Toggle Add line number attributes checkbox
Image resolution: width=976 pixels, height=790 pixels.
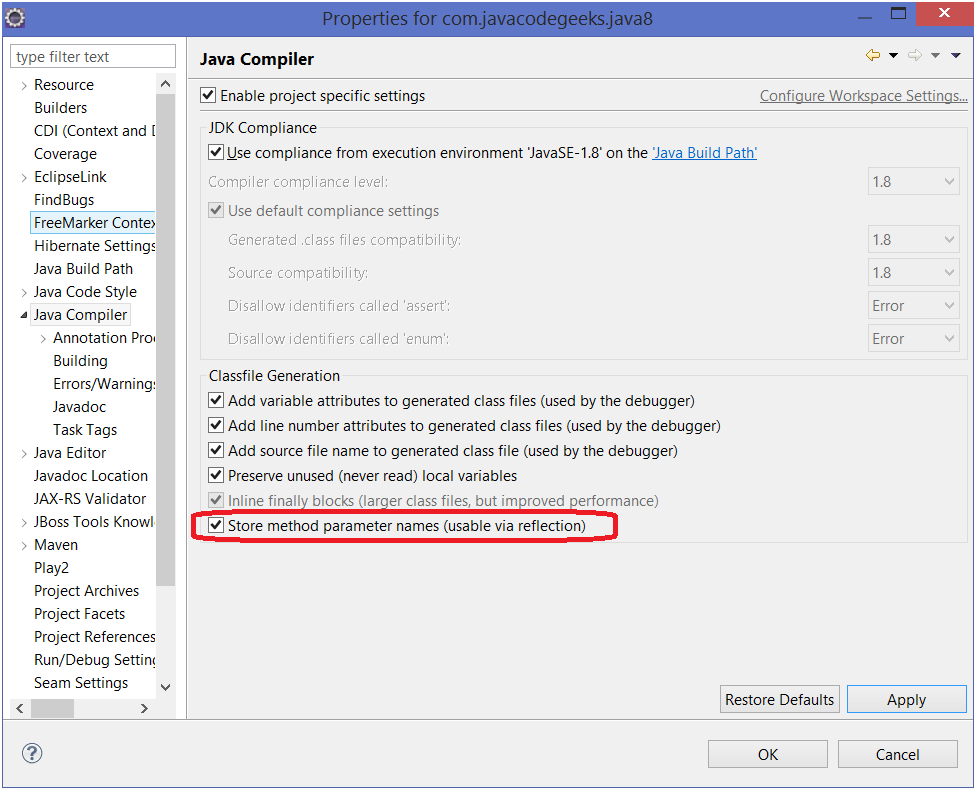click(x=216, y=425)
